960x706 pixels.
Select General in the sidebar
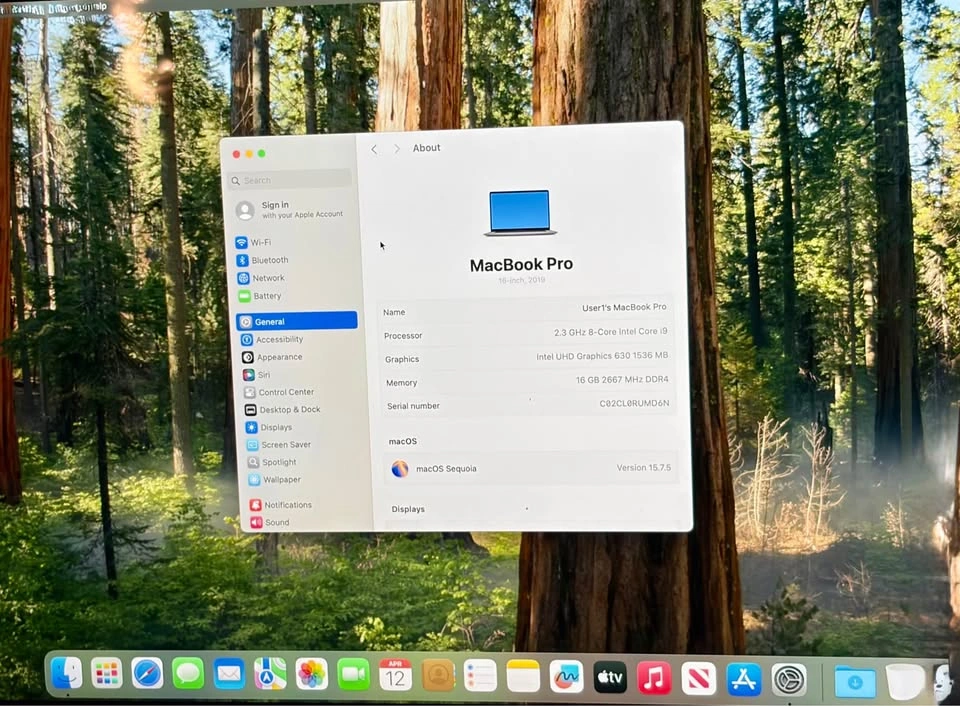point(297,321)
